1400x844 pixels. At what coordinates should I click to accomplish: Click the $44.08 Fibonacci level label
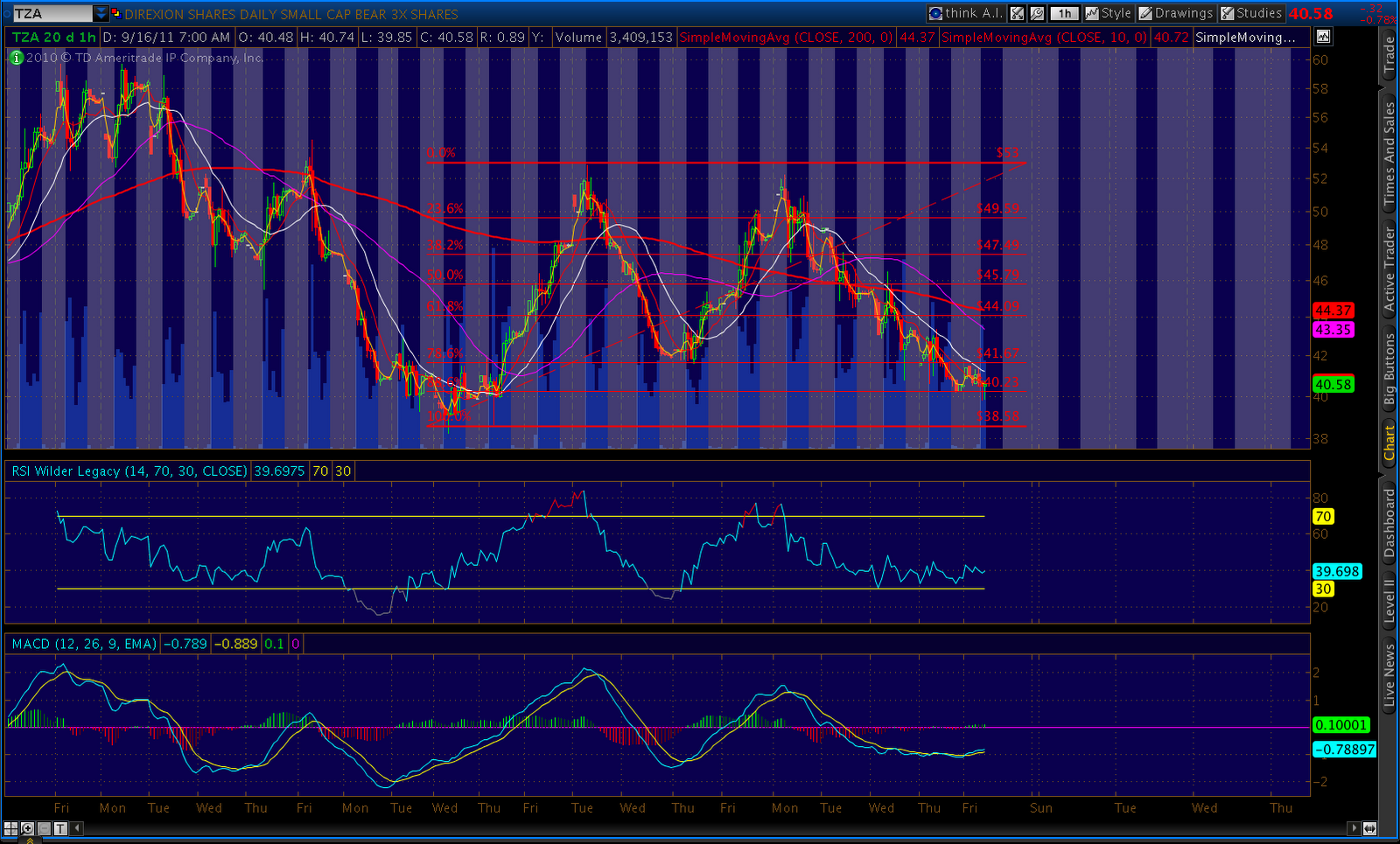pyautogui.click(x=997, y=306)
